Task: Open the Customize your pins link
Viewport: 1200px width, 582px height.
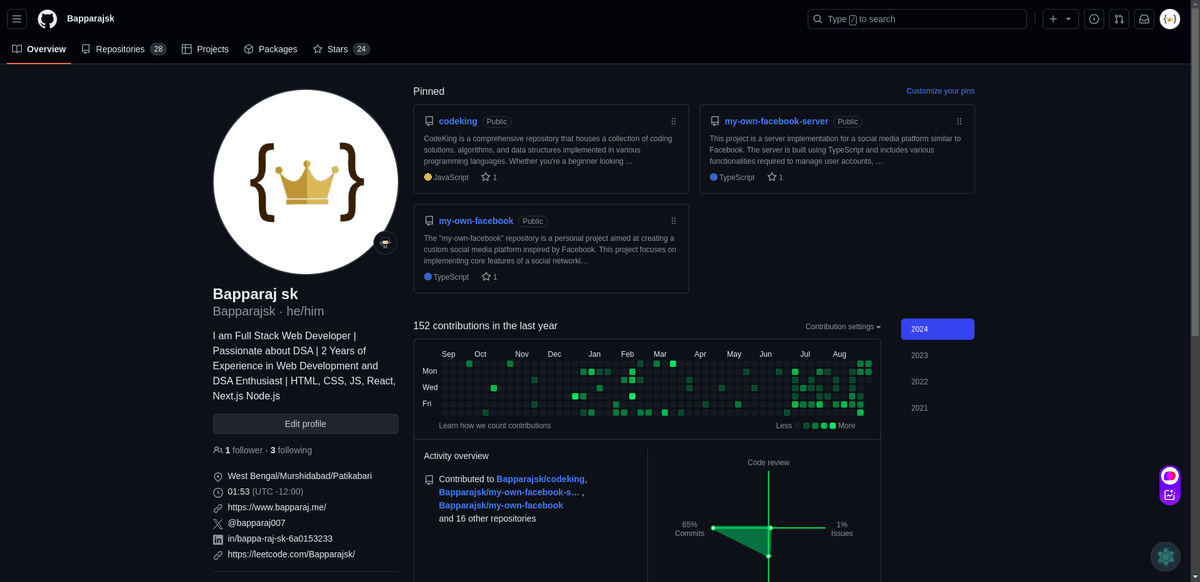Action: (x=940, y=90)
